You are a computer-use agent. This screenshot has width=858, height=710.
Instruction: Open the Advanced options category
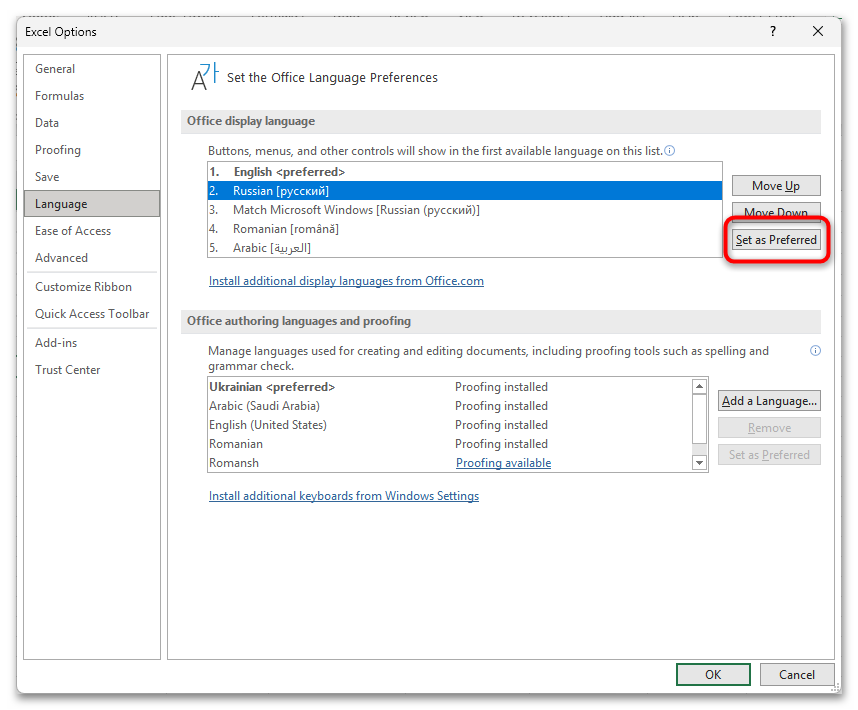(92, 258)
